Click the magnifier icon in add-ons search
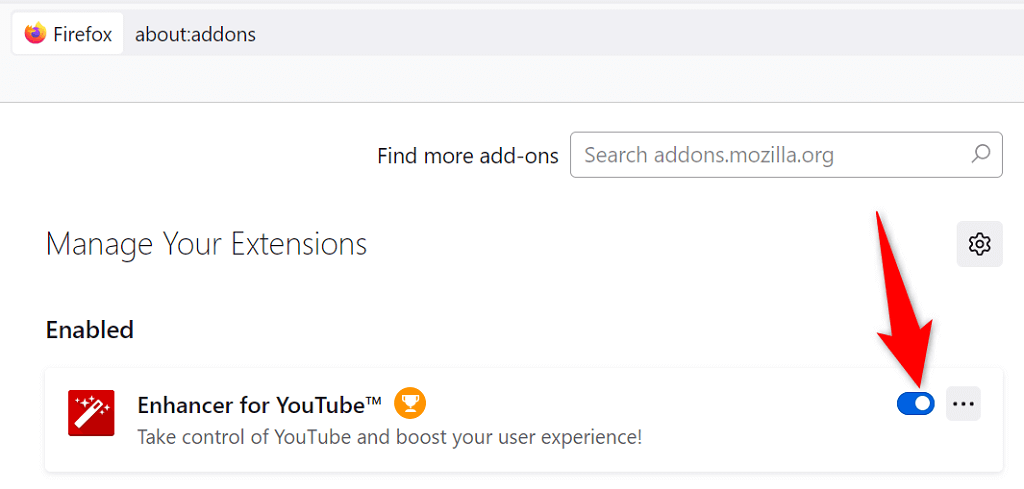The height and width of the screenshot is (489, 1024). click(981, 154)
